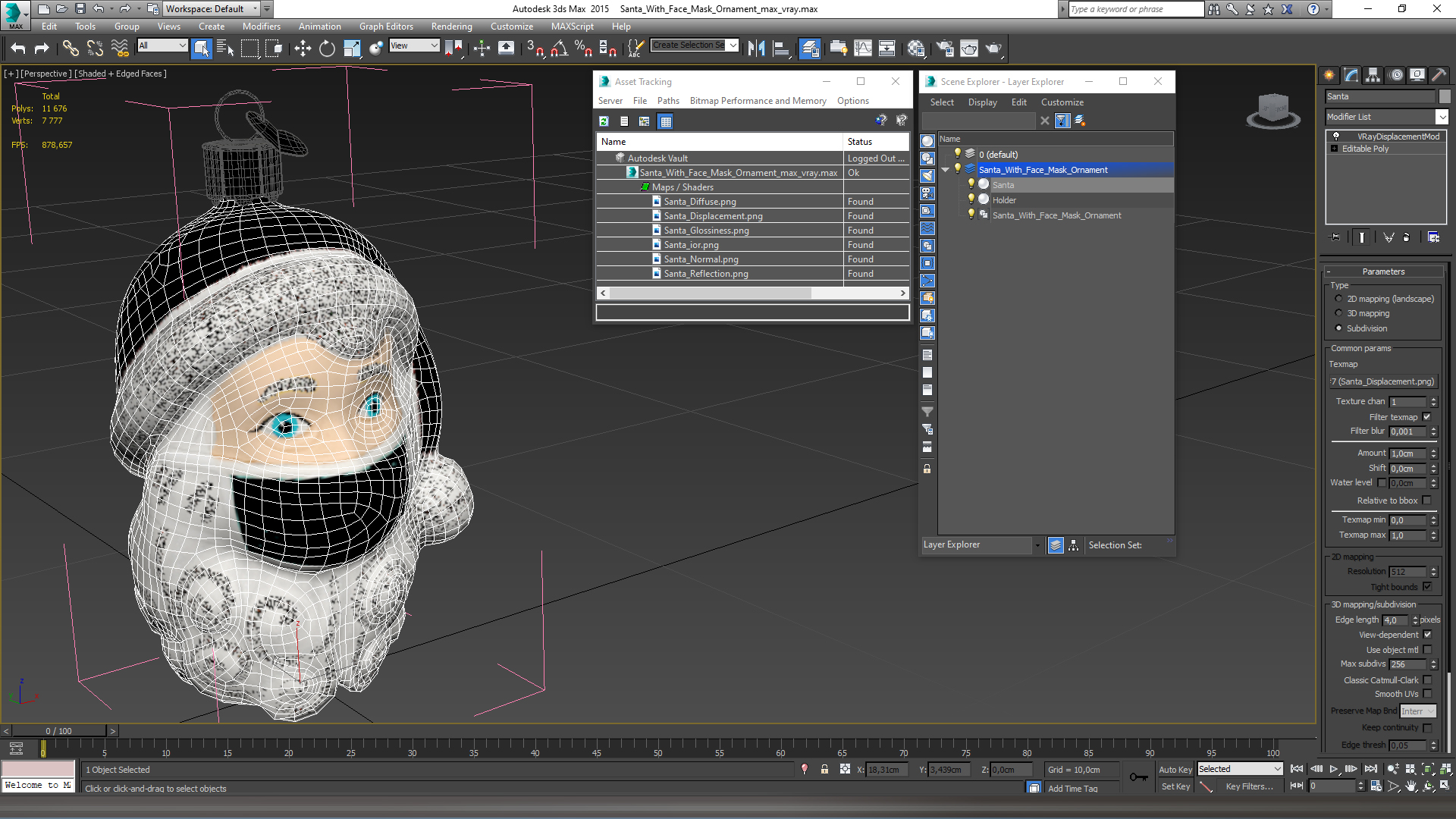The width and height of the screenshot is (1456, 819).
Task: Switch to the Utilities hammer tab
Action: 1439,75
